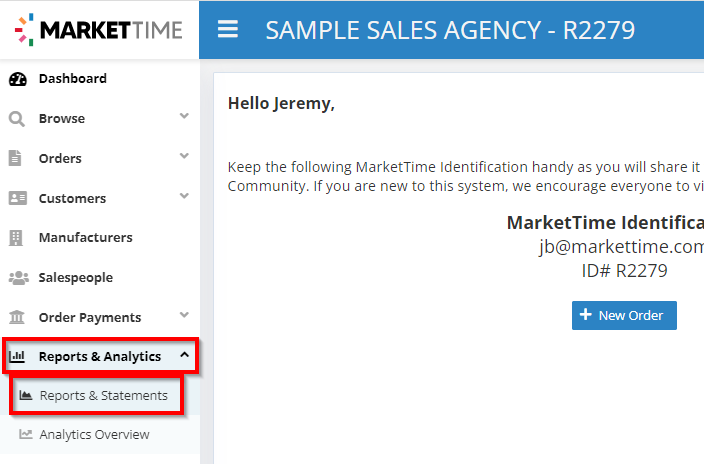704x464 pixels.
Task: Click the MarketTime logo
Action: [98, 30]
